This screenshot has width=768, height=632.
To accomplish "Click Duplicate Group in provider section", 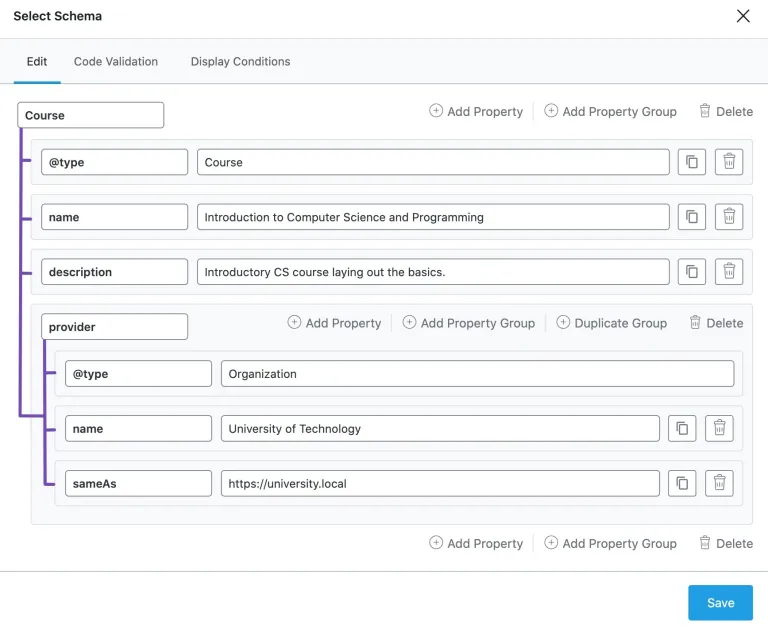I will tap(611, 323).
